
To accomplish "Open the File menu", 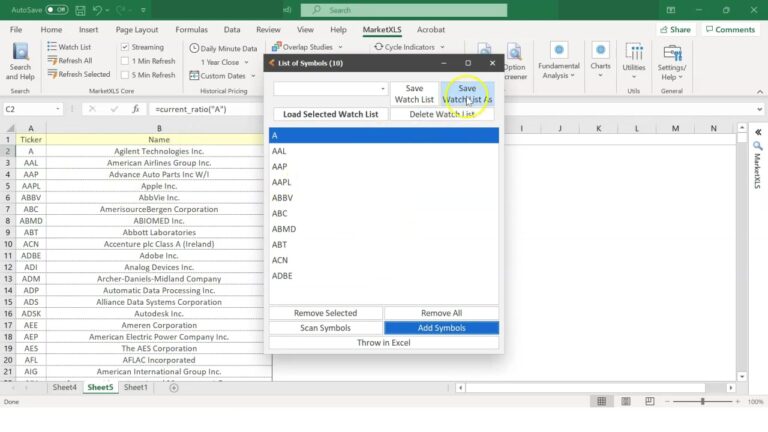I will (16, 29).
